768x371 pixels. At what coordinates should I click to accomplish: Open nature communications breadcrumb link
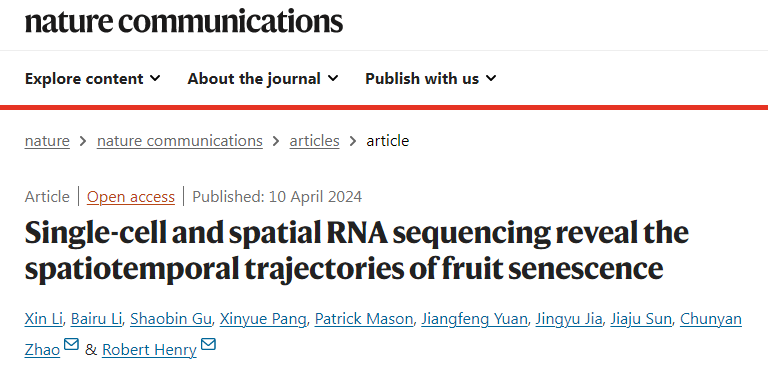(180, 141)
